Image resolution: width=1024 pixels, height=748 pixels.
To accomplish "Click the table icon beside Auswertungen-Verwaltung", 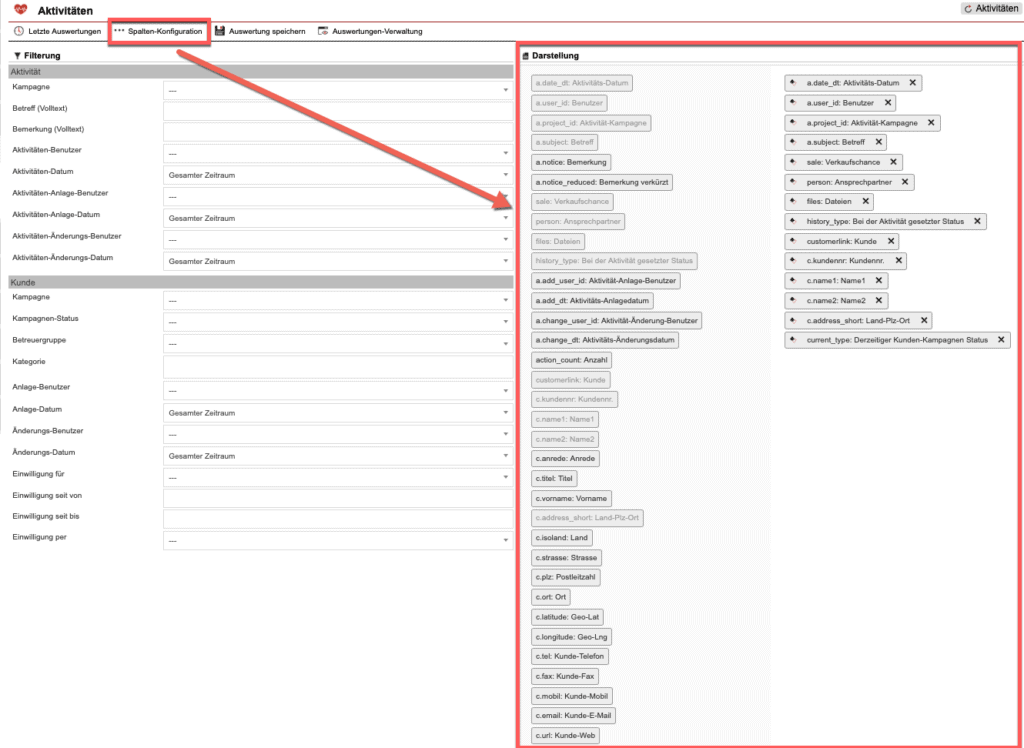I will [321, 31].
